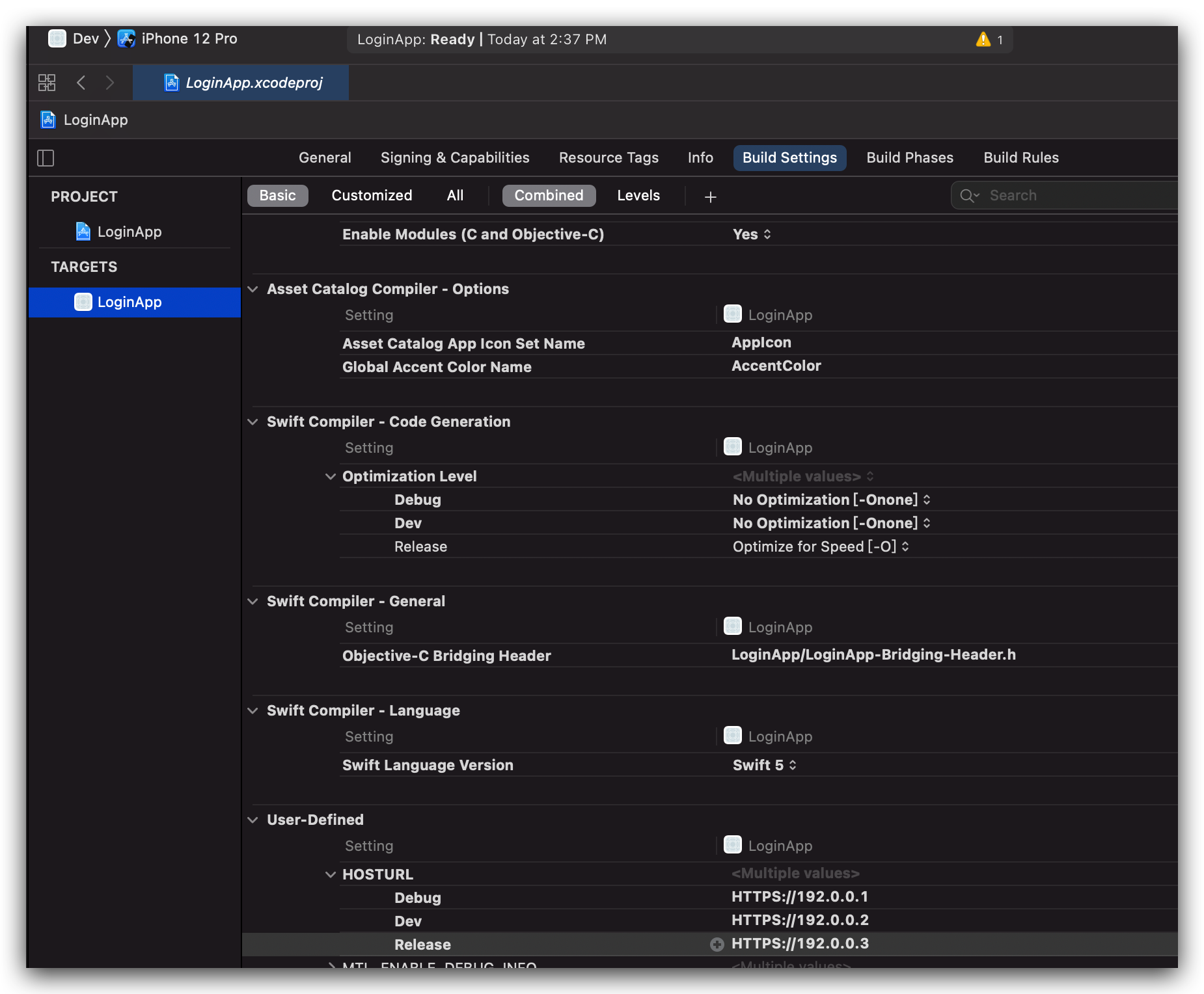1204x994 pixels.
Task: Click the AppIcon value field
Action: pos(761,342)
